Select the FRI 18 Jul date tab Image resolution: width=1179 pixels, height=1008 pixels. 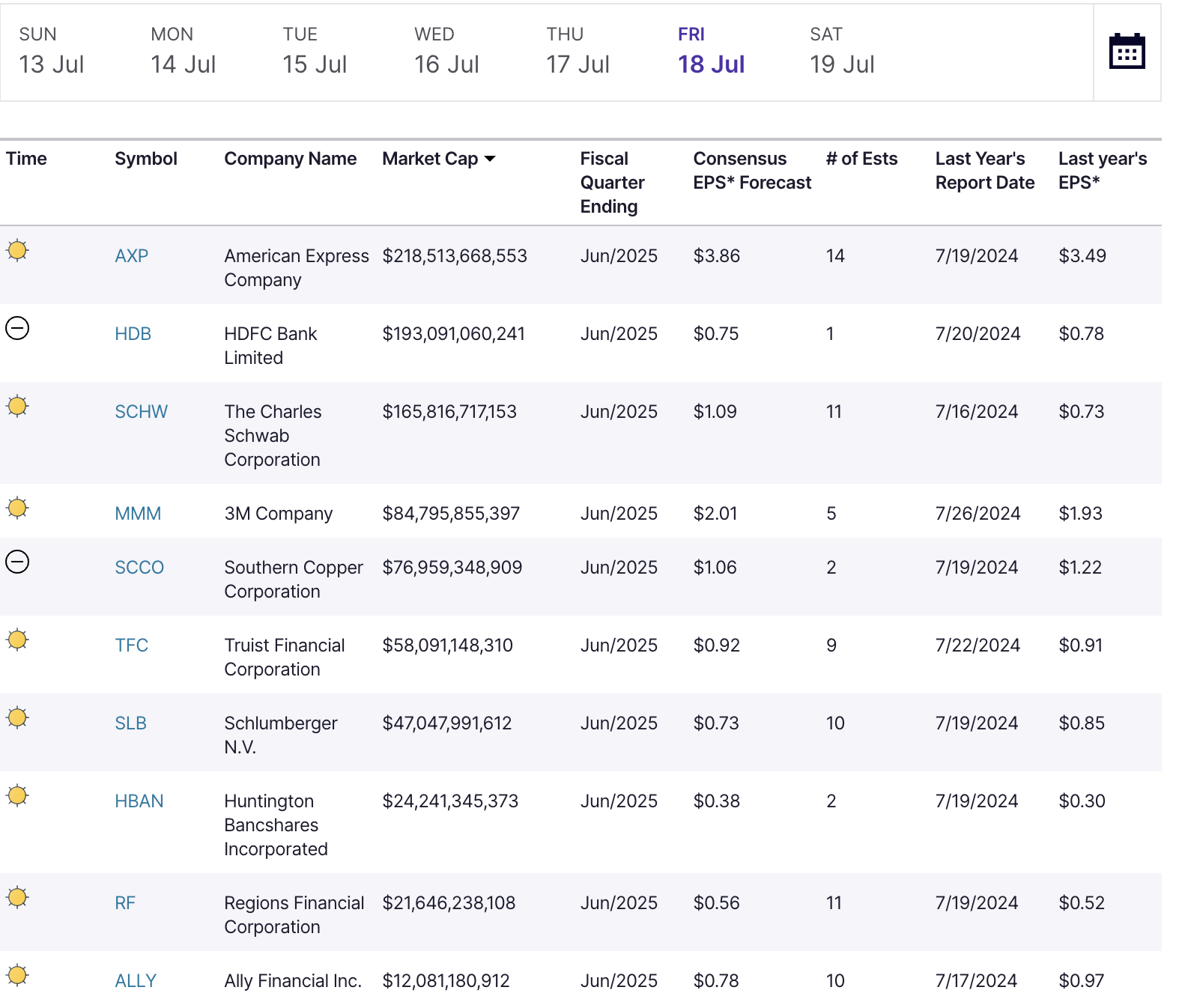click(711, 51)
